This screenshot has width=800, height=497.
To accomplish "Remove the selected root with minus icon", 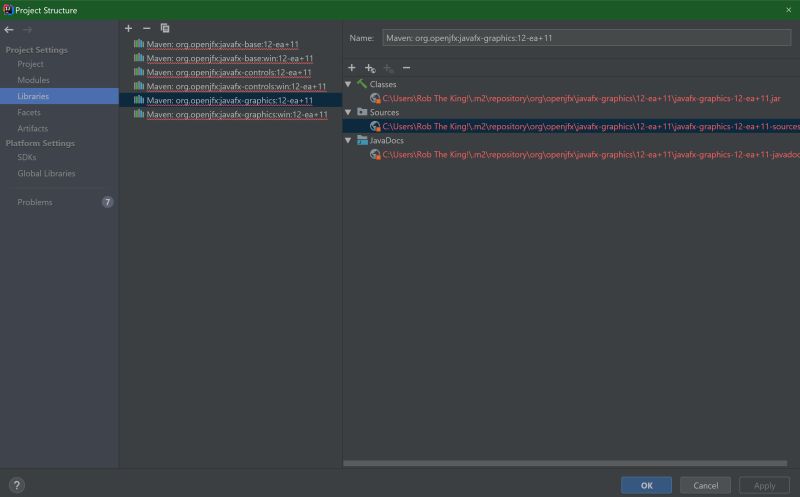I will [407, 67].
